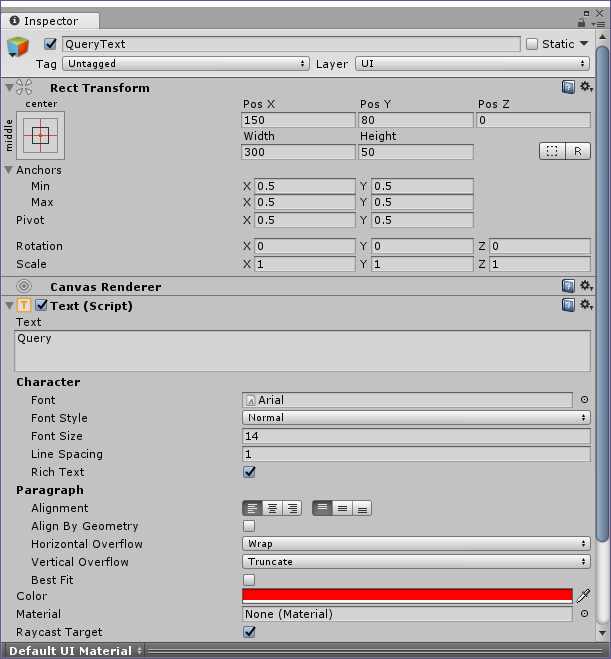This screenshot has height=659, width=611.
Task: Click the None (Material) field
Action: pos(407,614)
